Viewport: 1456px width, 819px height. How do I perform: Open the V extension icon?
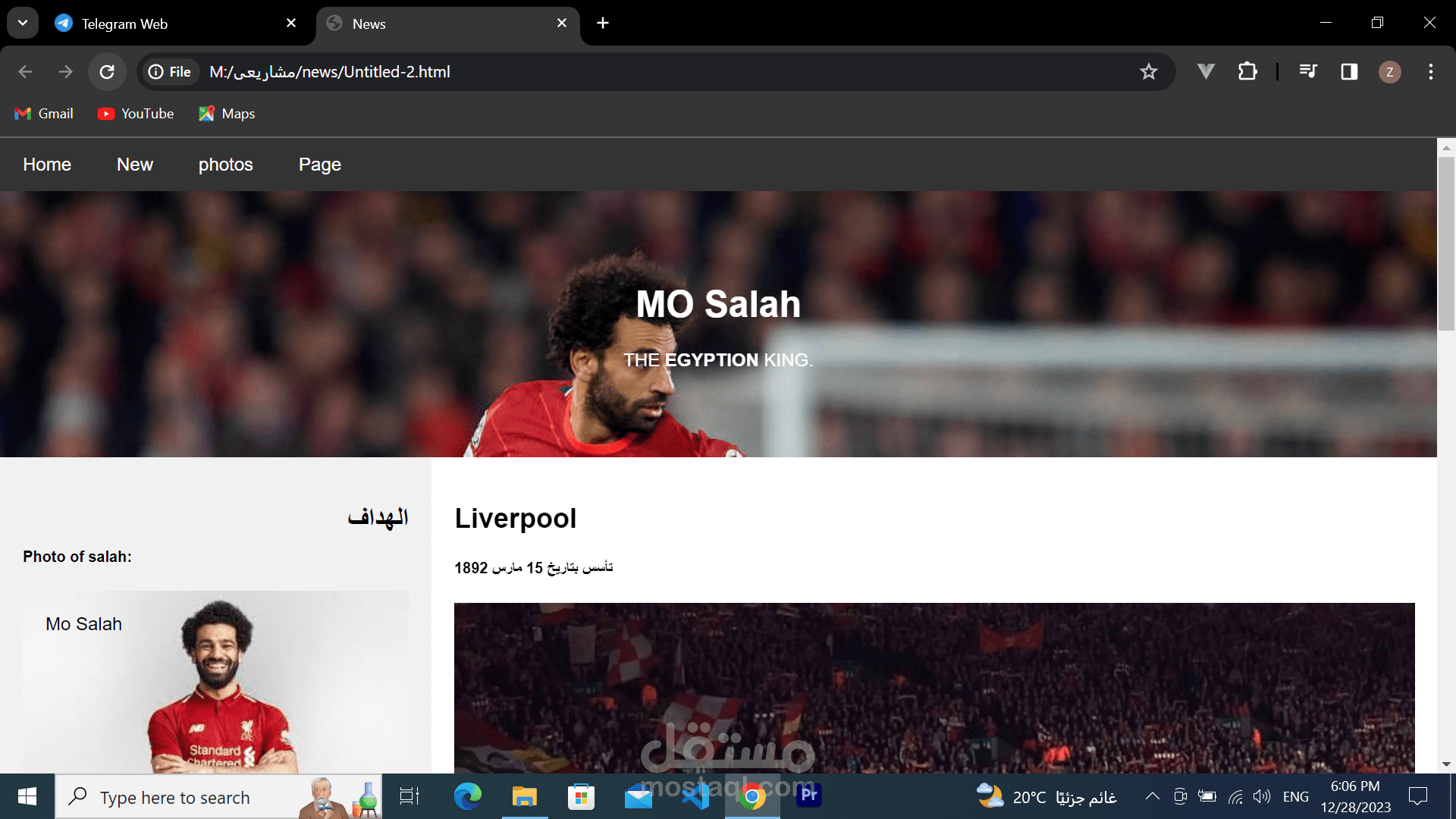(x=1206, y=72)
